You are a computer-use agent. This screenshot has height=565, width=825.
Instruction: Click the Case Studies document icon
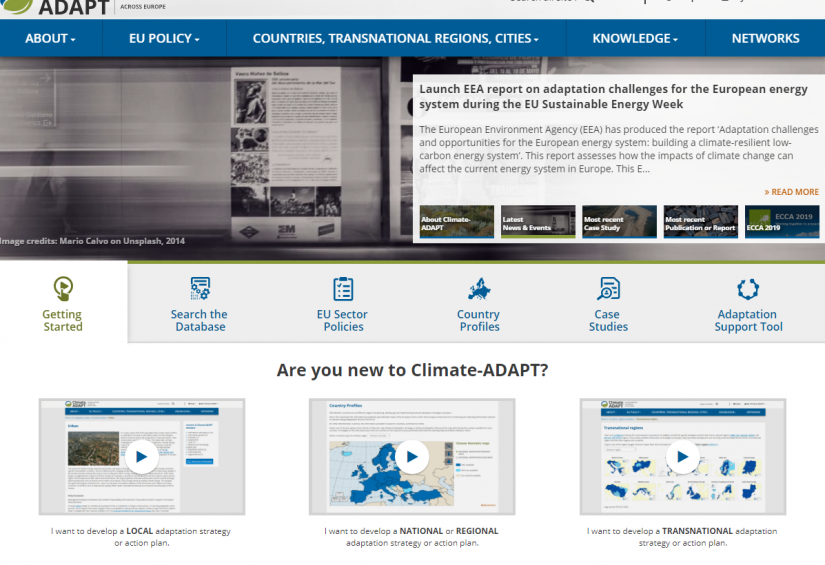[608, 288]
